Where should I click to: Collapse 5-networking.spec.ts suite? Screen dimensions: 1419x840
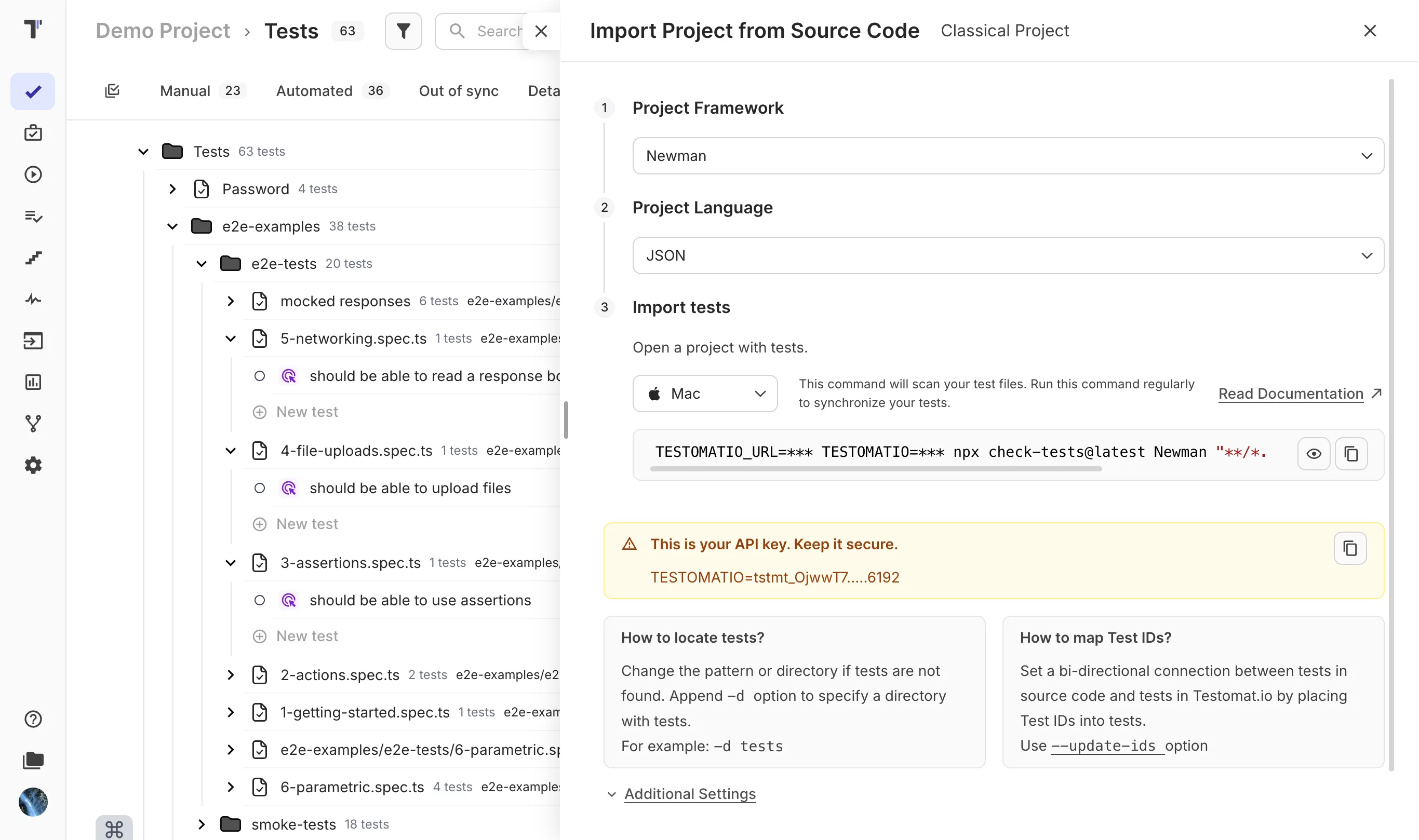[231, 338]
